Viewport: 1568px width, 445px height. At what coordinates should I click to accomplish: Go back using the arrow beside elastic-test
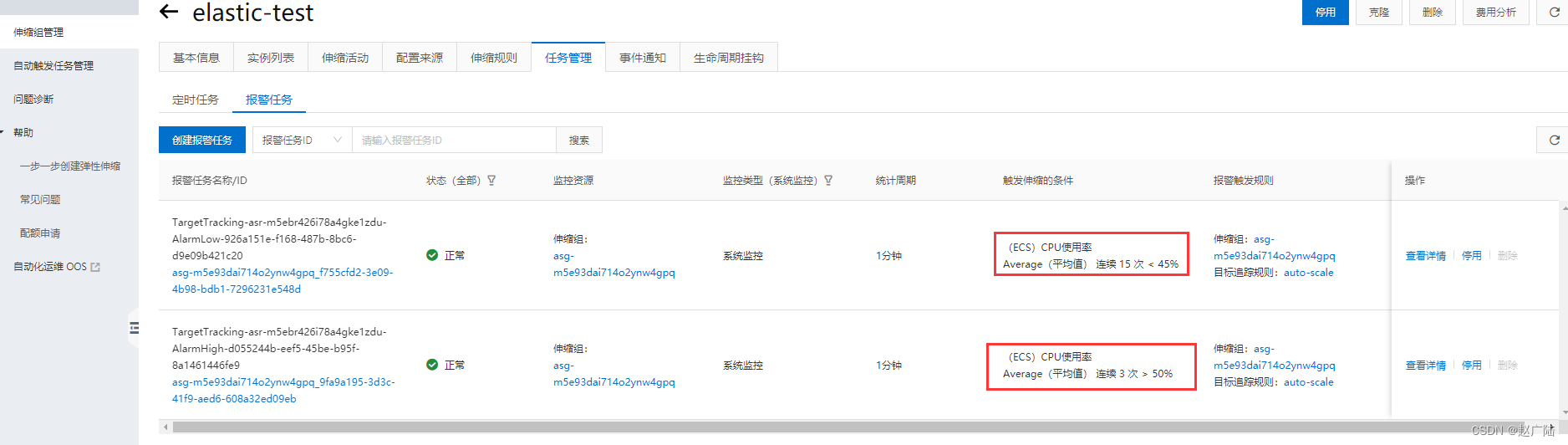tap(169, 12)
